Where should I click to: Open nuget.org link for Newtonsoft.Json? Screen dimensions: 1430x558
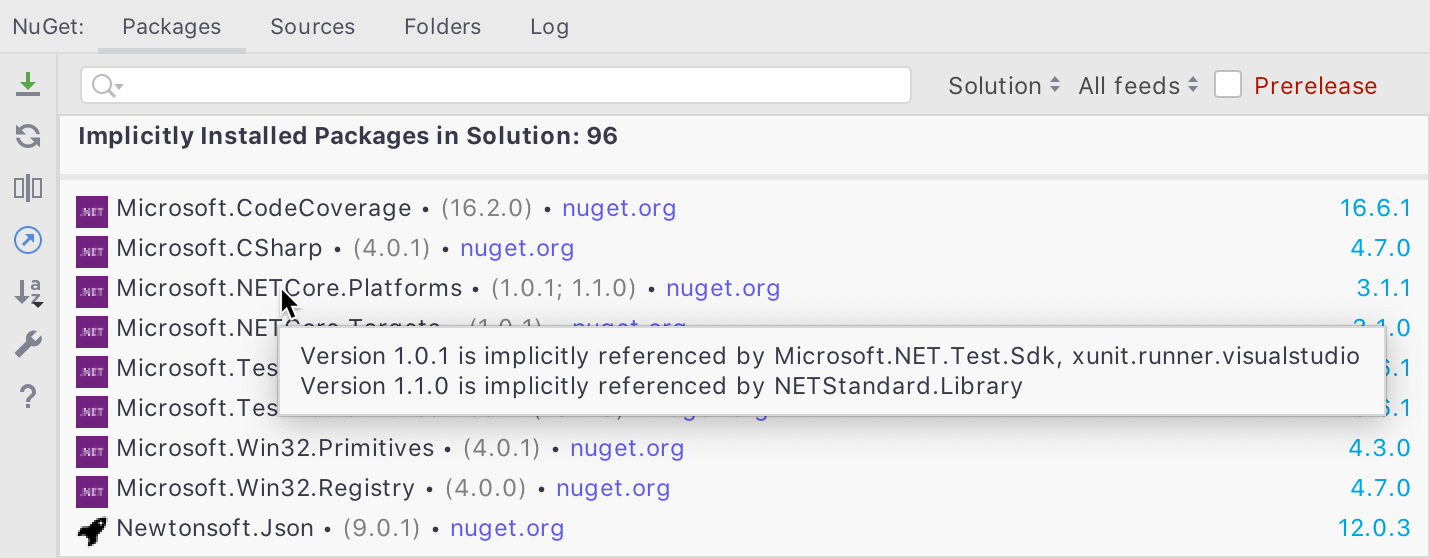(507, 529)
